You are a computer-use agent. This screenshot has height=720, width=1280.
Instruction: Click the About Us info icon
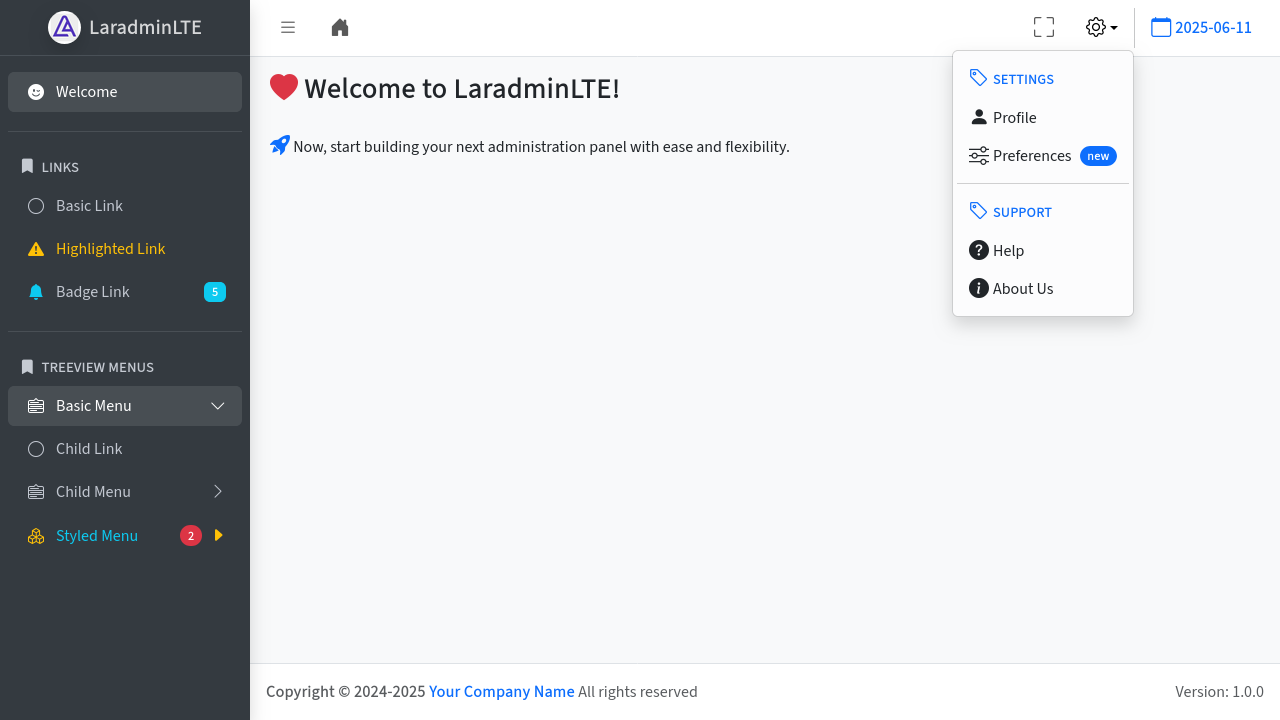click(x=979, y=288)
